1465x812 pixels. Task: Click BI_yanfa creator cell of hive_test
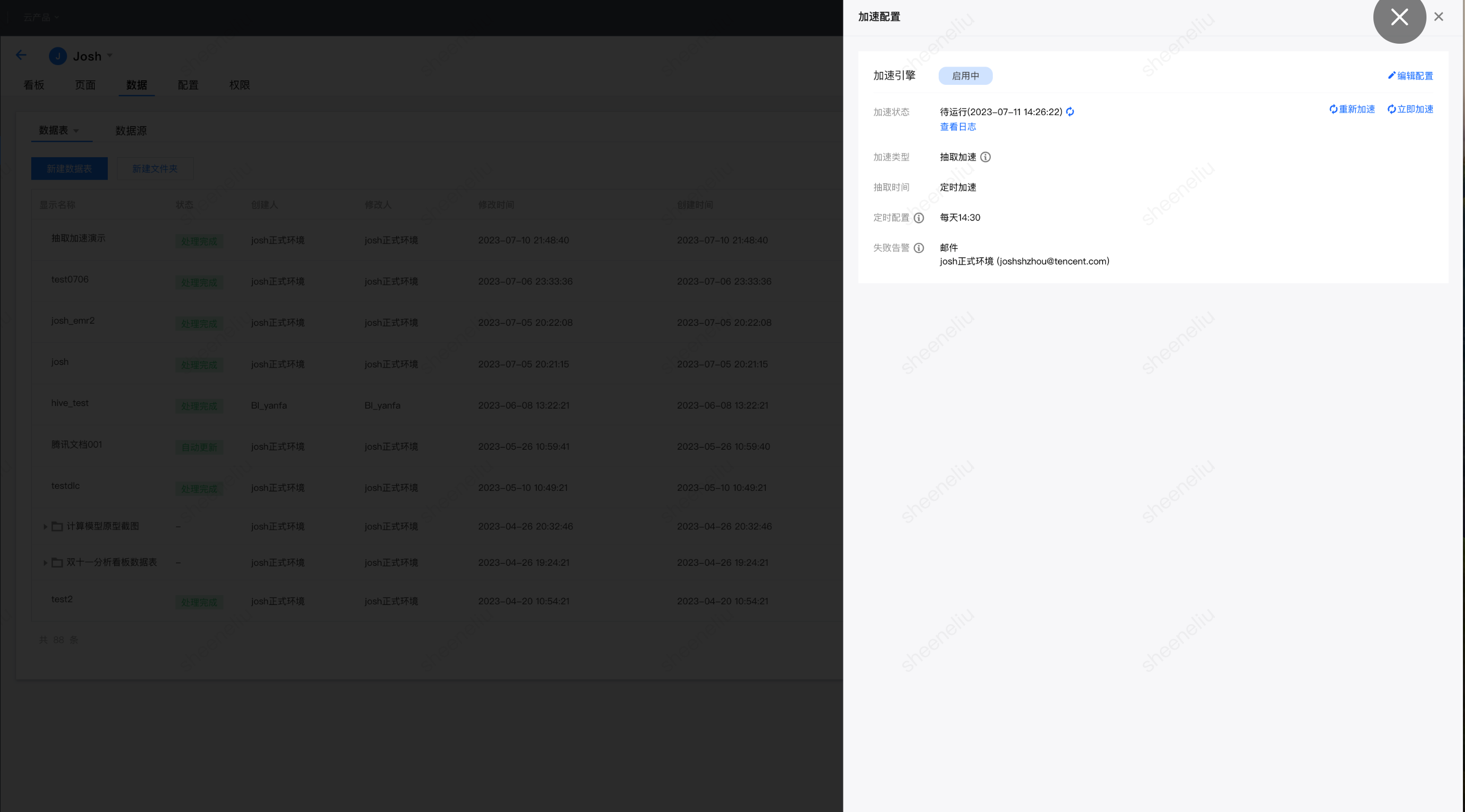269,405
